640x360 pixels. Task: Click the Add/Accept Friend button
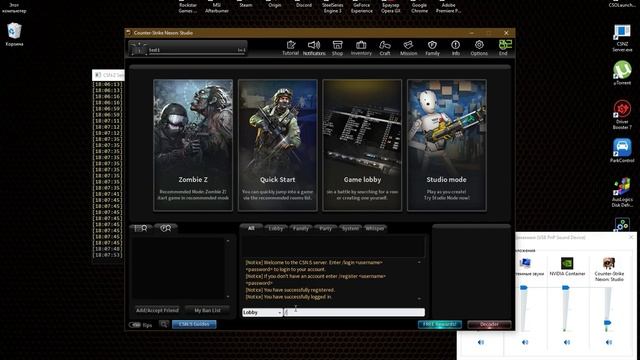click(x=157, y=310)
